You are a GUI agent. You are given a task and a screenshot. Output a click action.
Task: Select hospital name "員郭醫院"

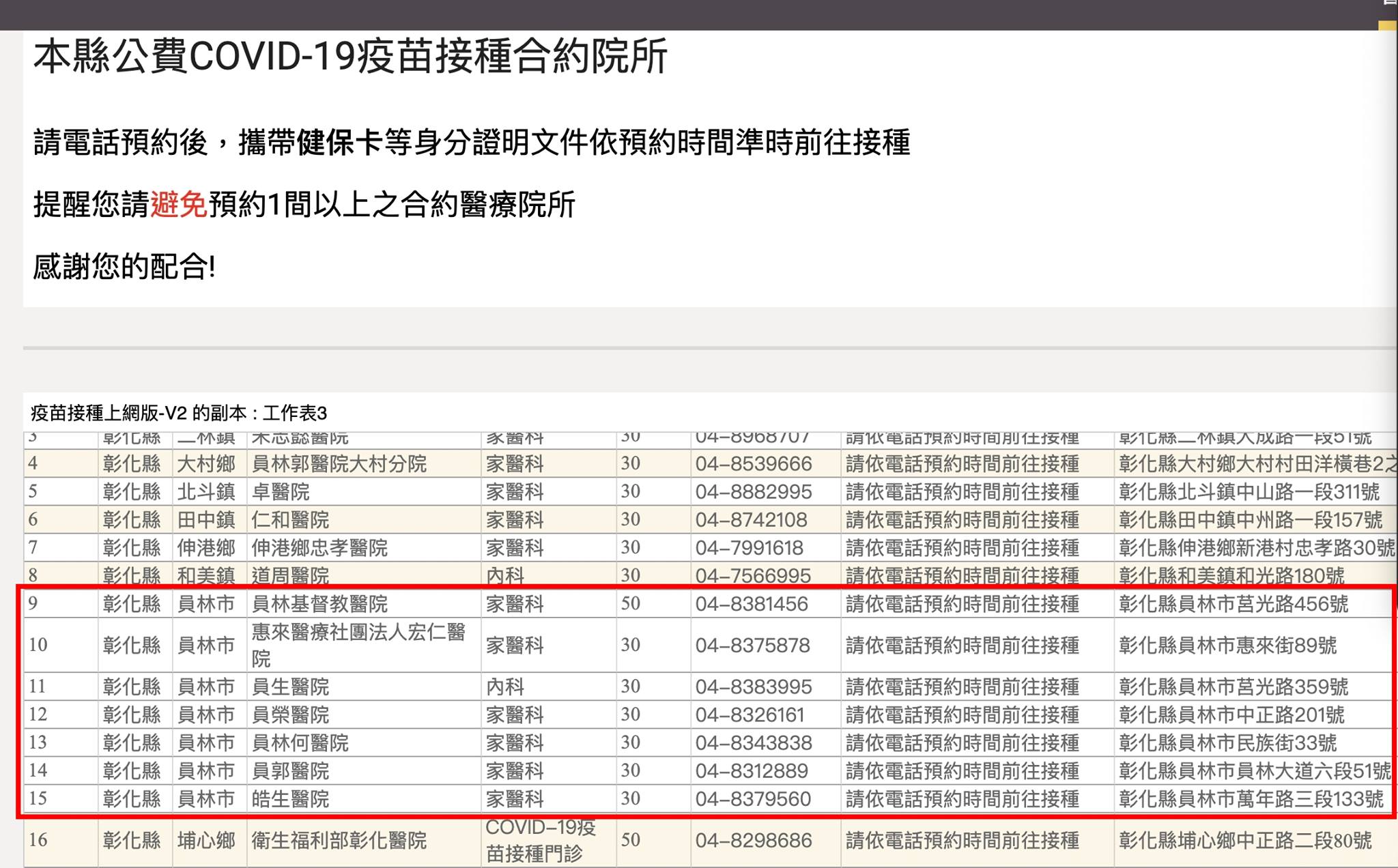[290, 770]
